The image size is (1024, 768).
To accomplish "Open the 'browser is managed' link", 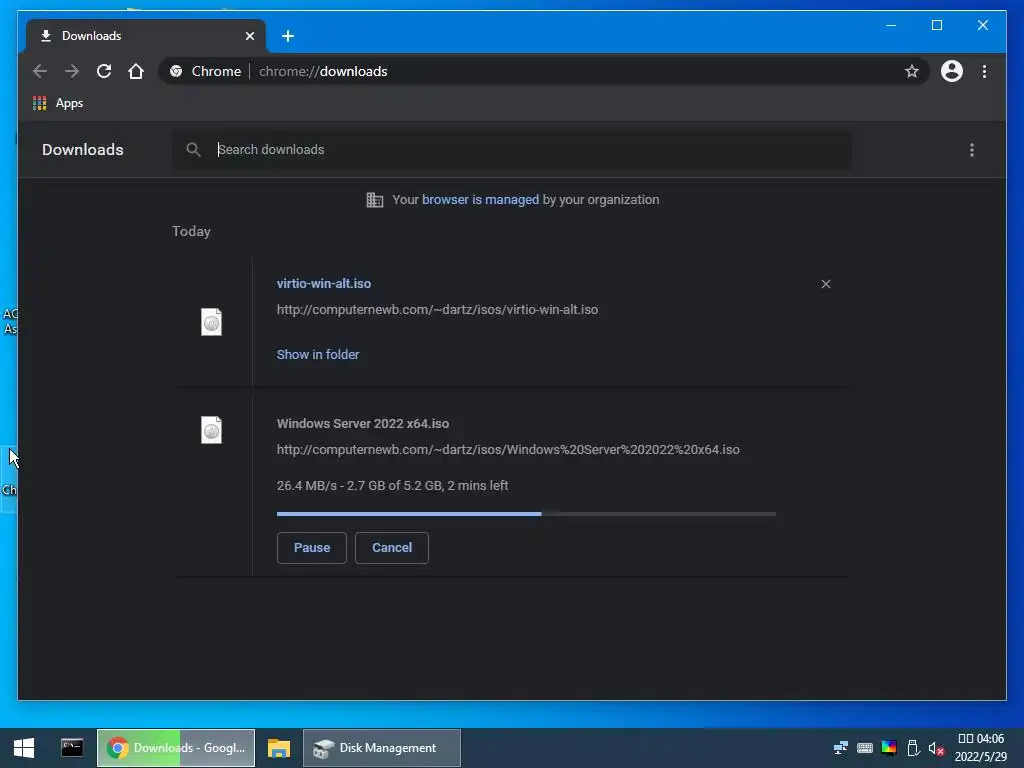I will click(x=480, y=200).
